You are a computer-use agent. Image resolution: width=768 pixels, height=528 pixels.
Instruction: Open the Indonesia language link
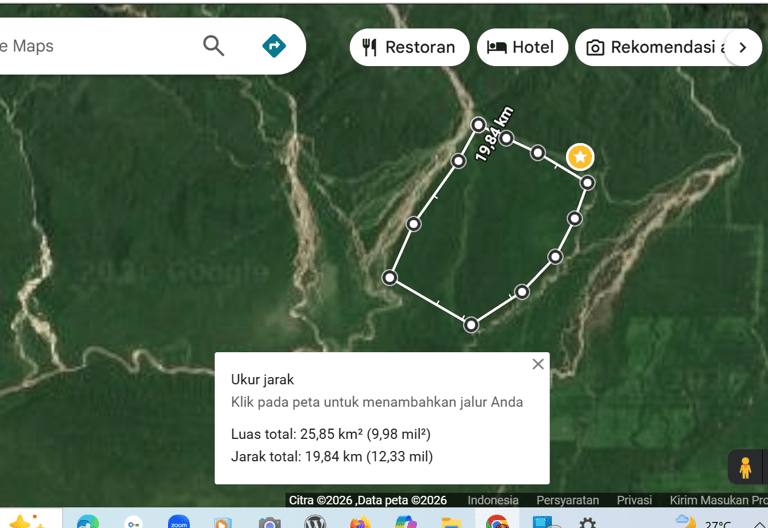click(493, 500)
